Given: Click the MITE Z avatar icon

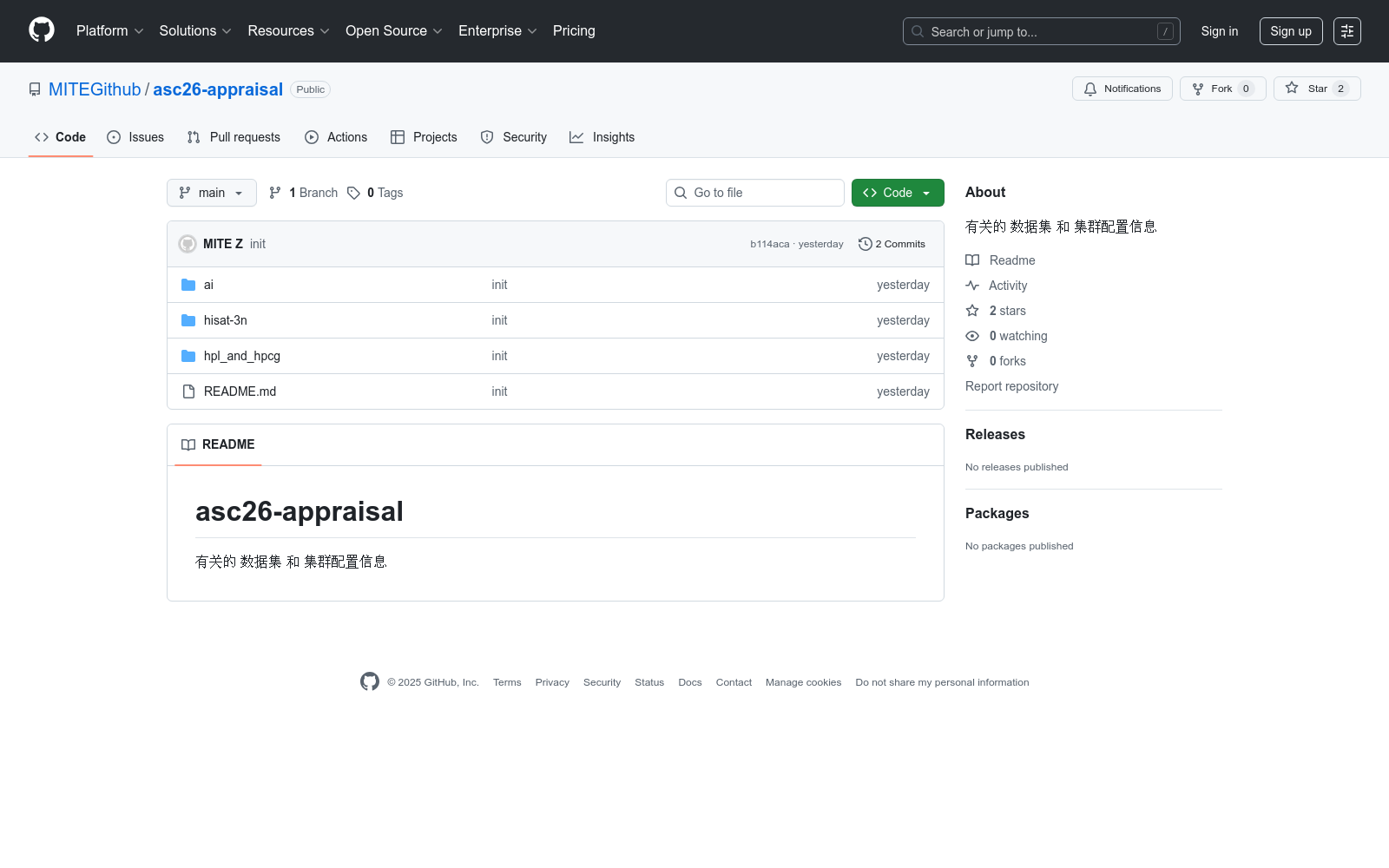Looking at the screenshot, I should click(x=188, y=244).
